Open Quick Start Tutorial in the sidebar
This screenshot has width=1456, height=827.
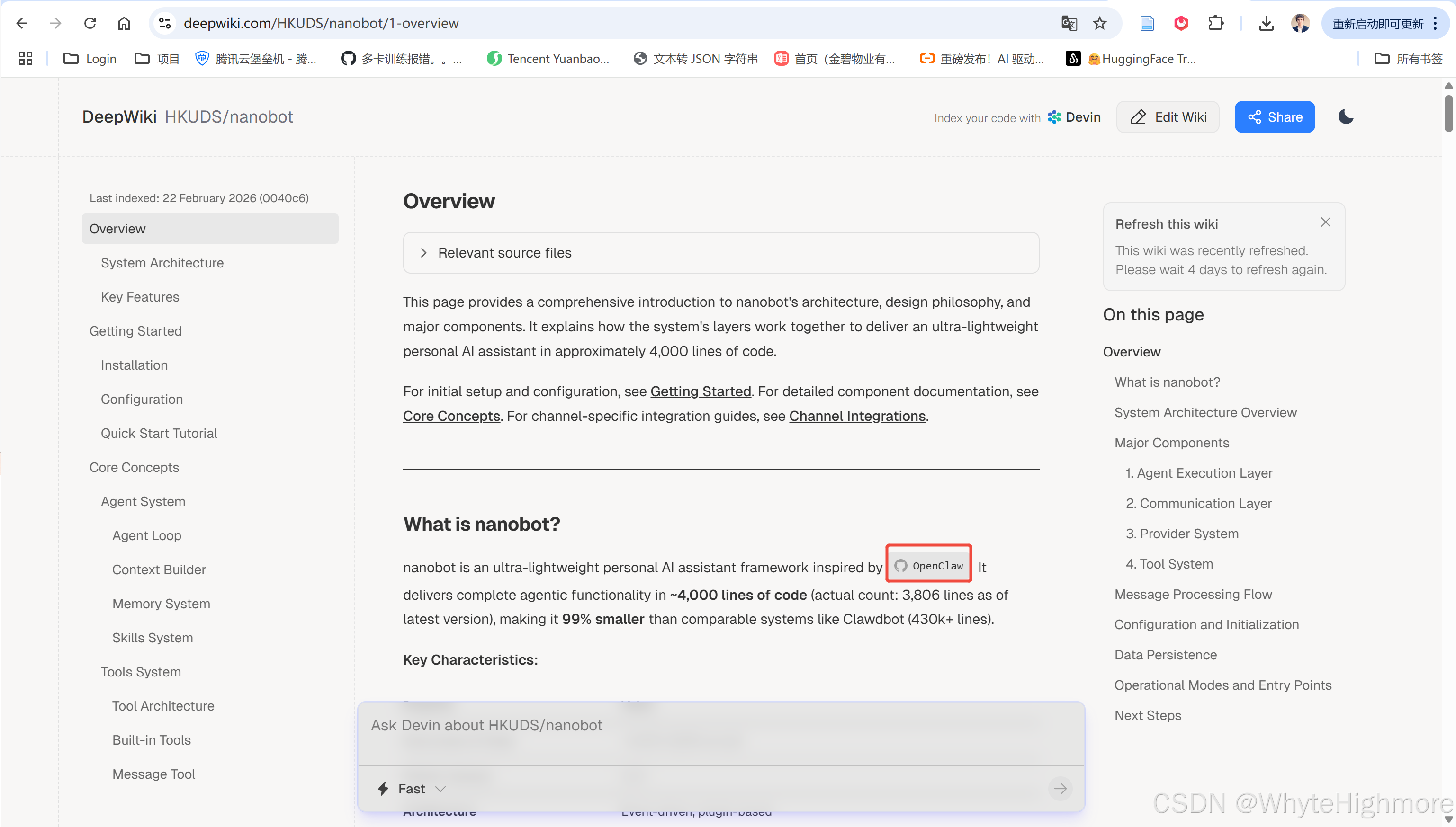pyautogui.click(x=159, y=433)
